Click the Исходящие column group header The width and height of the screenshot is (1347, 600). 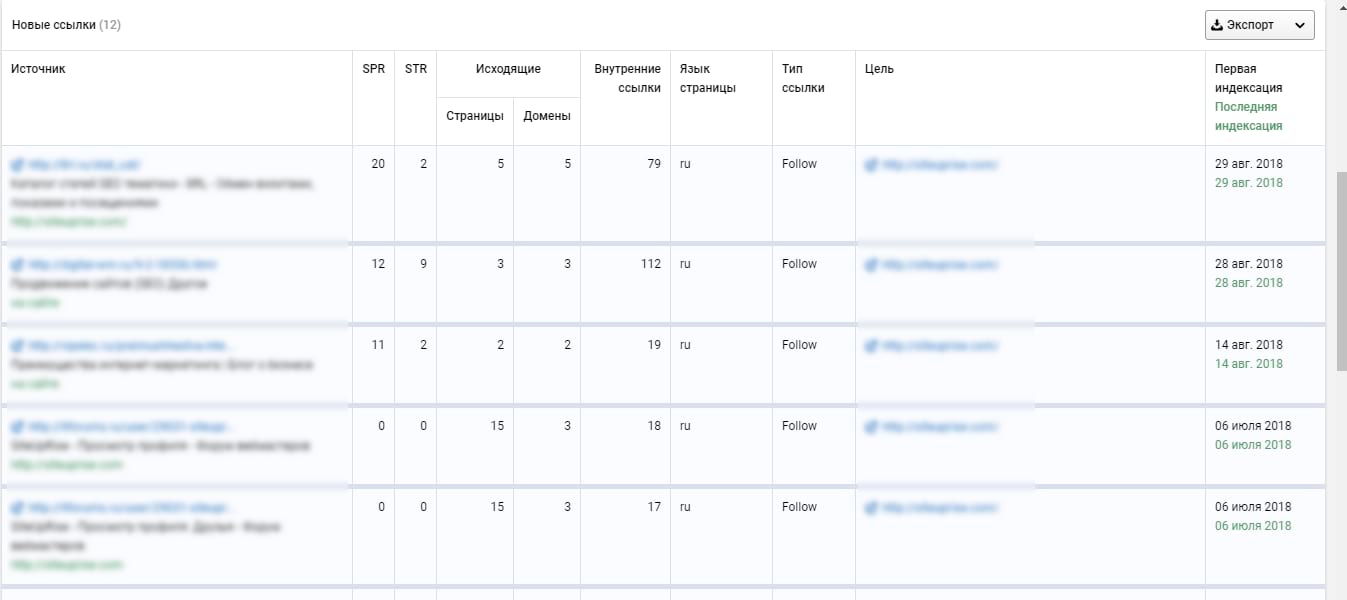508,69
